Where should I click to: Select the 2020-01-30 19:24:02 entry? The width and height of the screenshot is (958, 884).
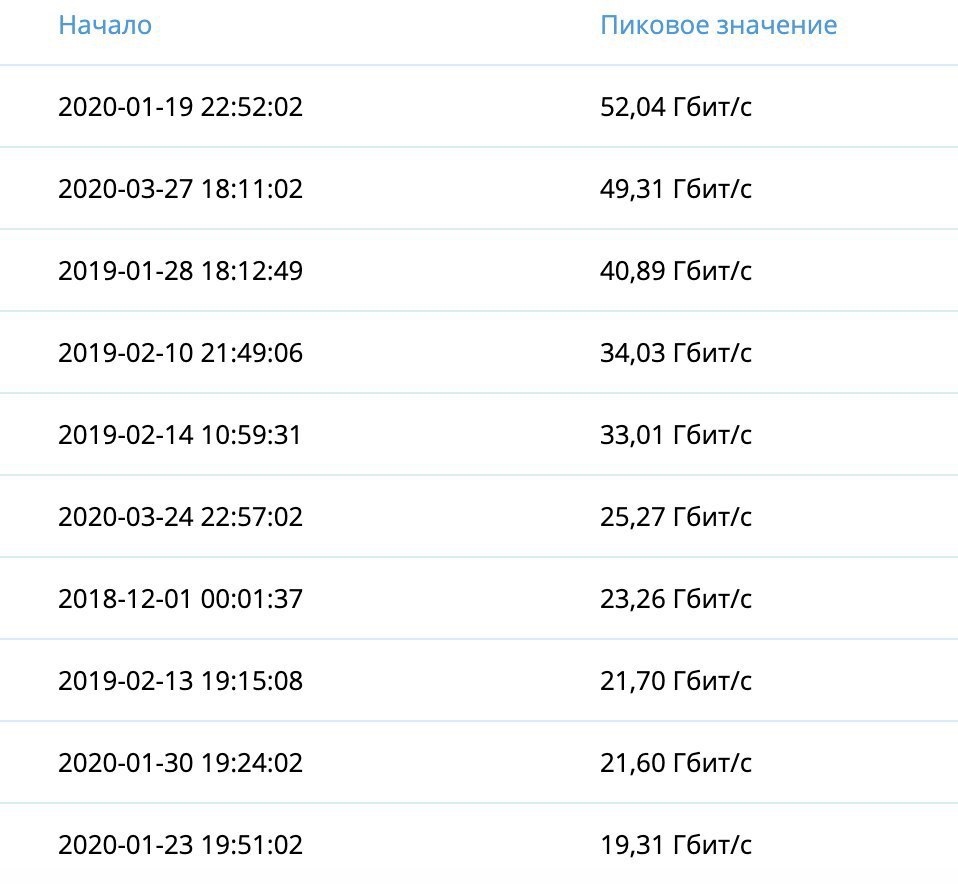tap(180, 763)
